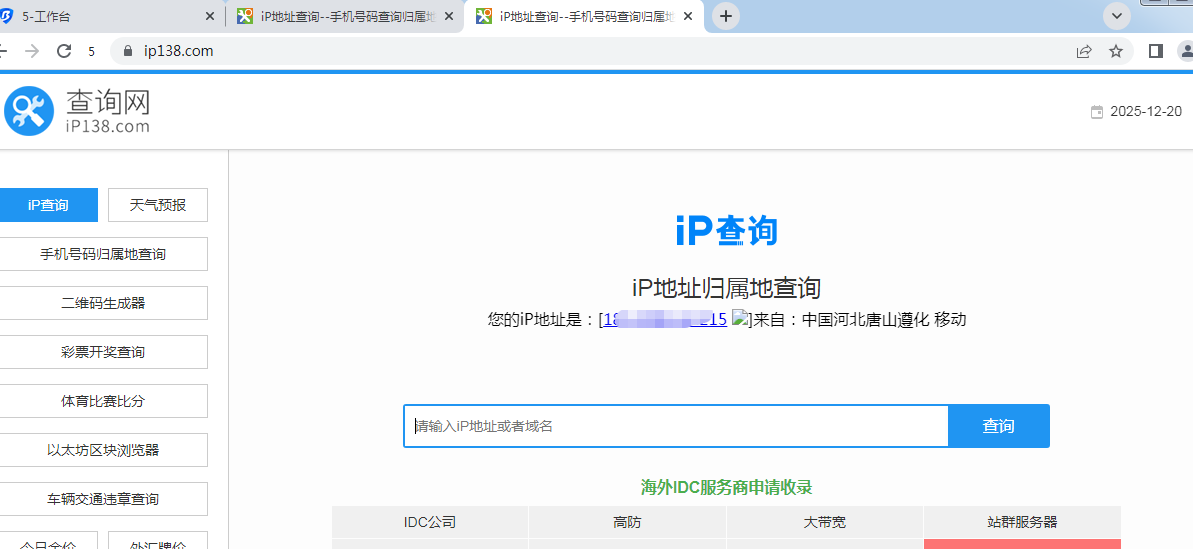Close the middle iP地址查询 tab

449,16
